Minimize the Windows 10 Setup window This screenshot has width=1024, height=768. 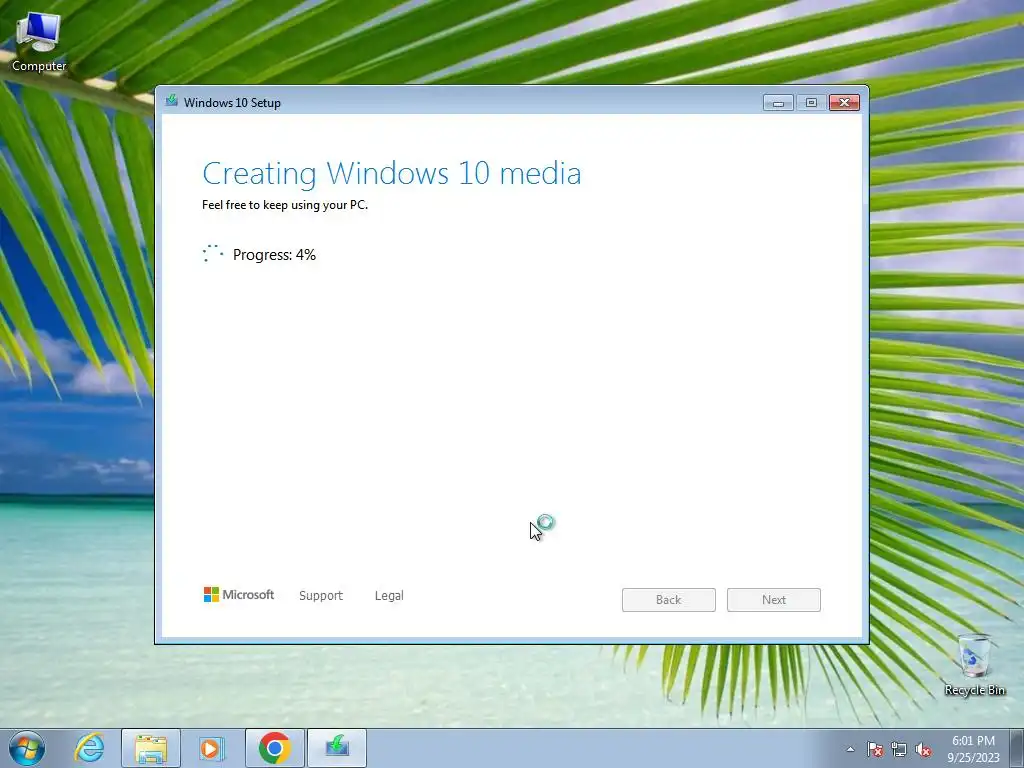(778, 103)
